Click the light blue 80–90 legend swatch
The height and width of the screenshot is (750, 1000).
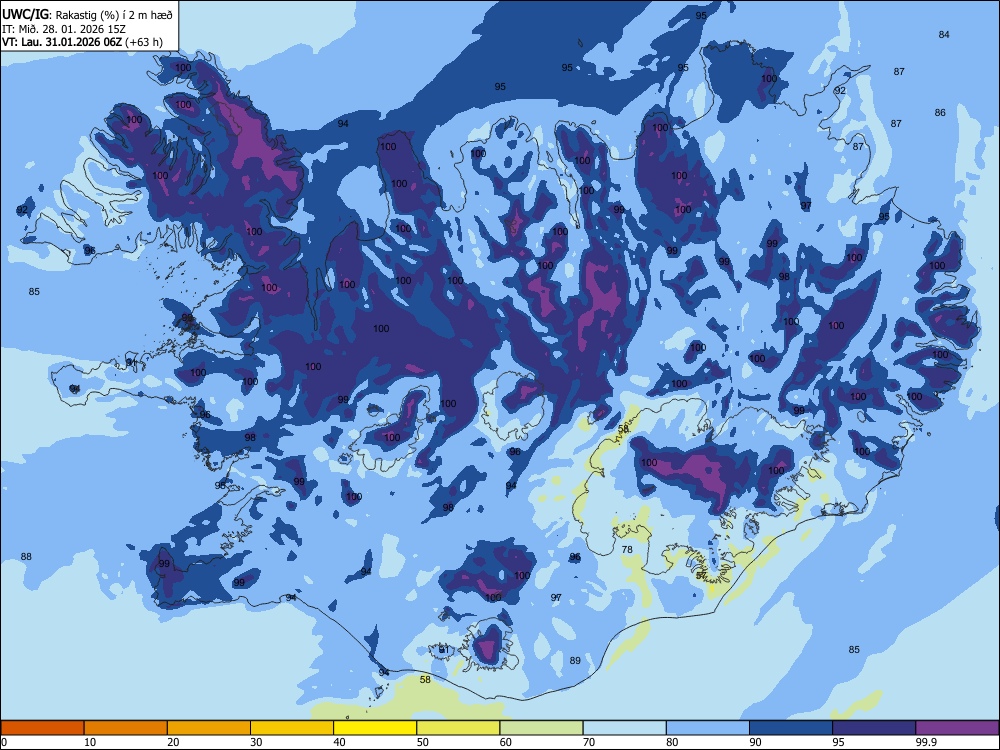tap(707, 728)
